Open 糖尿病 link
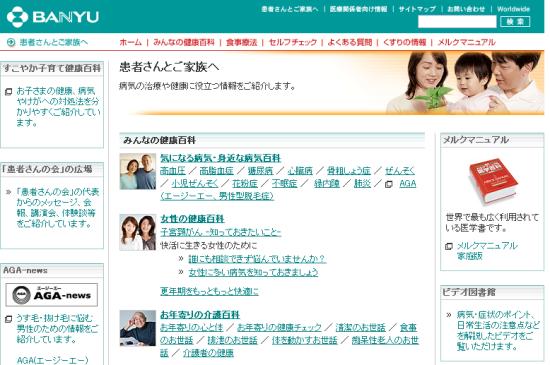 point(260,171)
